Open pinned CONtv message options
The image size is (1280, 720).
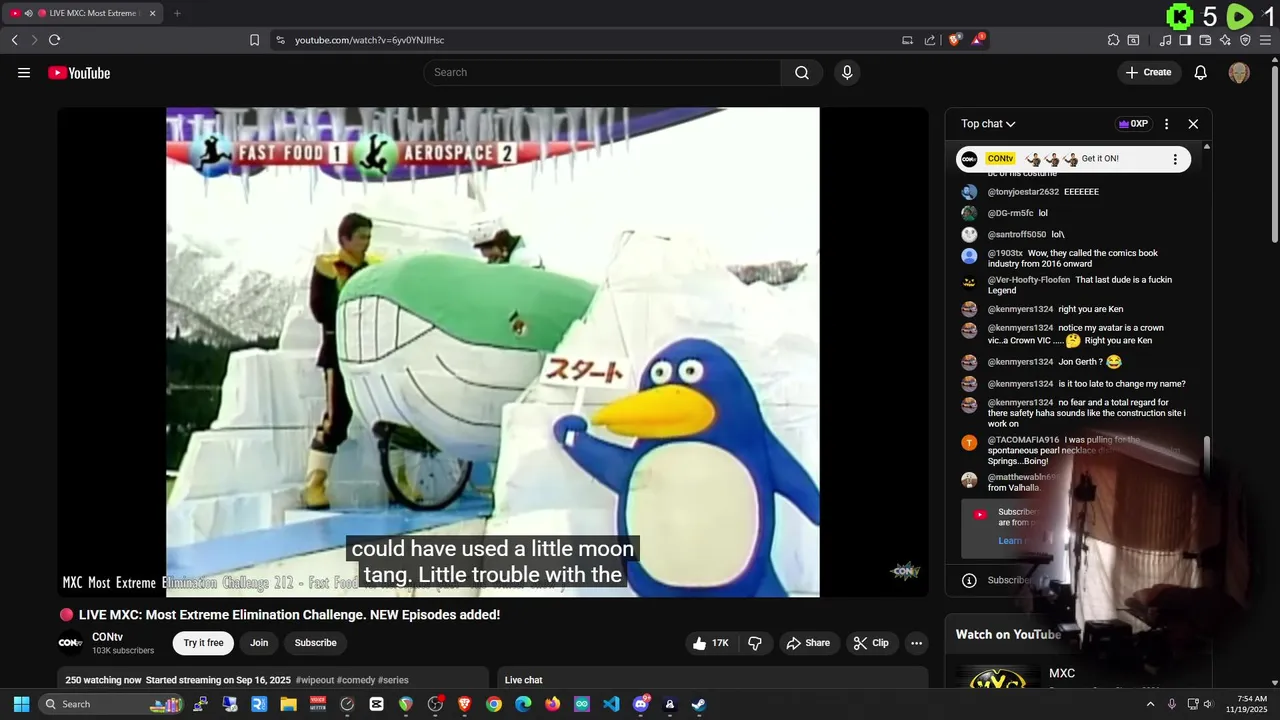click(1175, 159)
